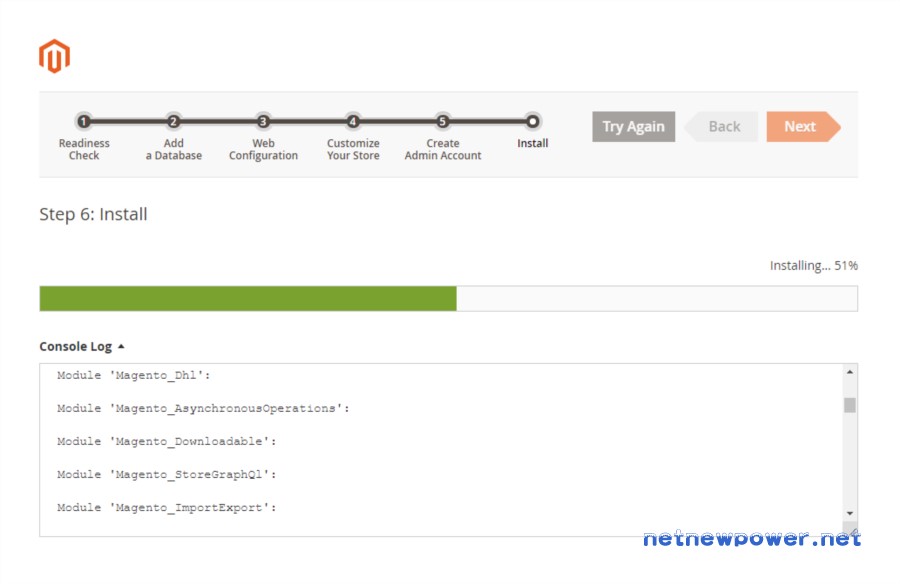900x584 pixels.
Task: Select step 1 Readiness Check circle
Action: pos(84,121)
